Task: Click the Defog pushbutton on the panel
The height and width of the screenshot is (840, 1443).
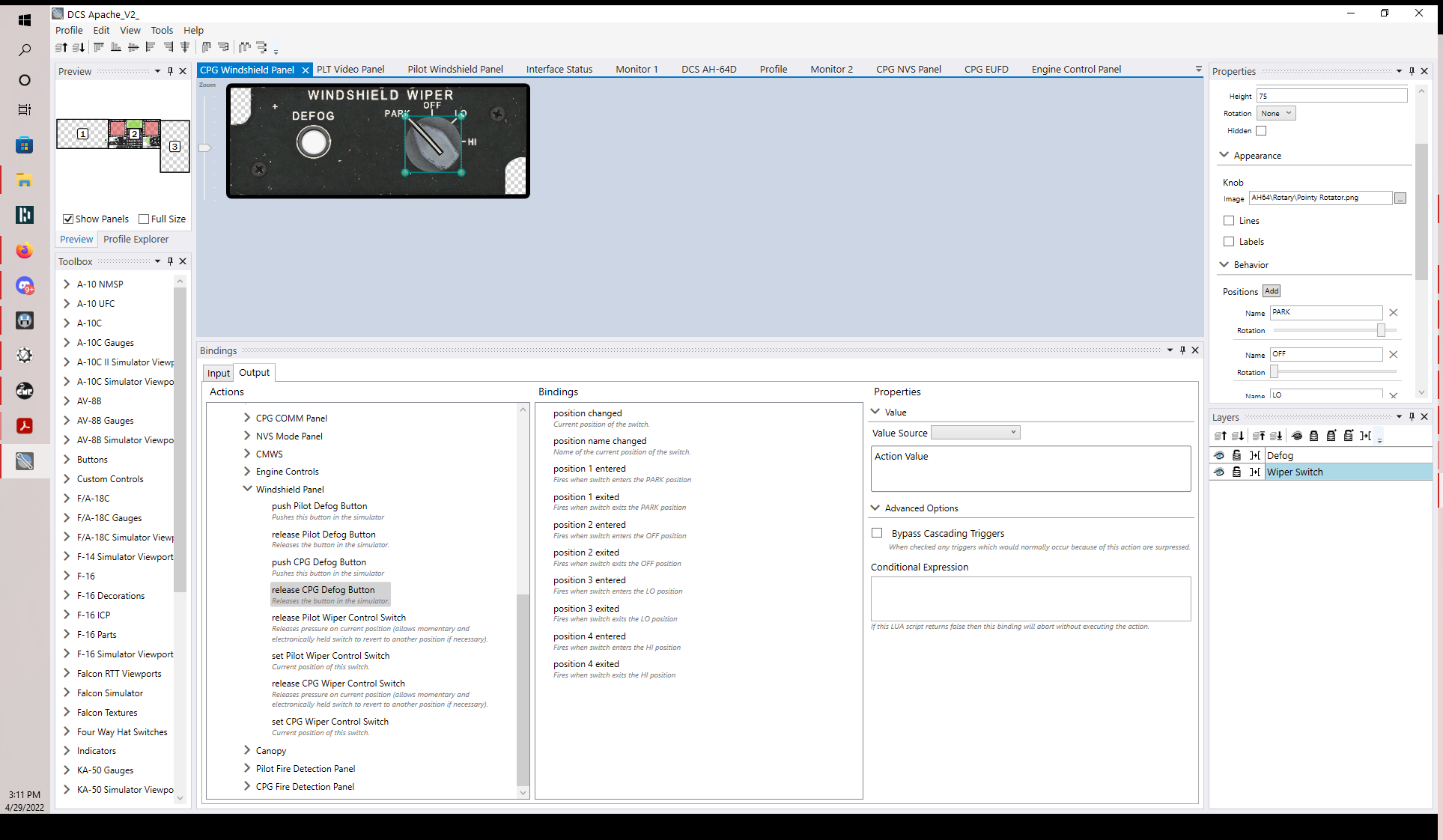Action: pyautogui.click(x=313, y=142)
